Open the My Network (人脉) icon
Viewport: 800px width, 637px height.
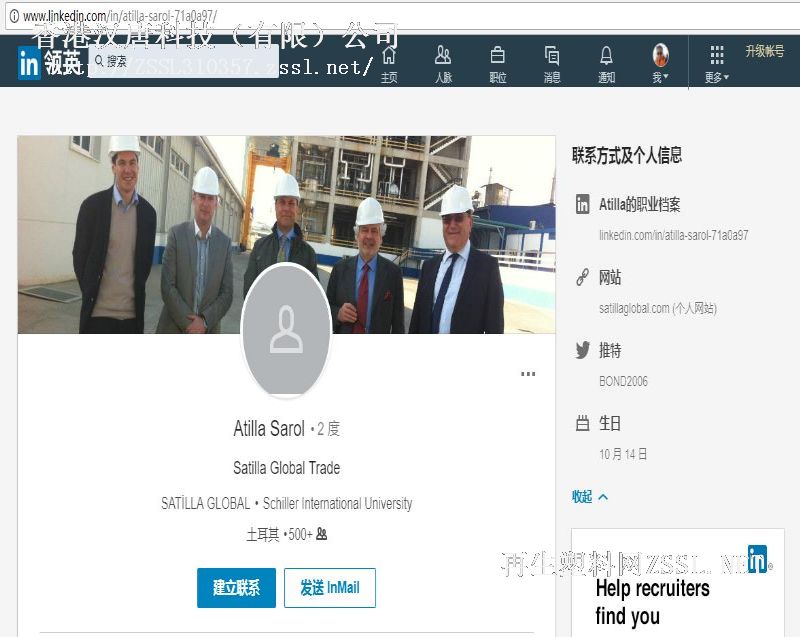click(x=443, y=62)
